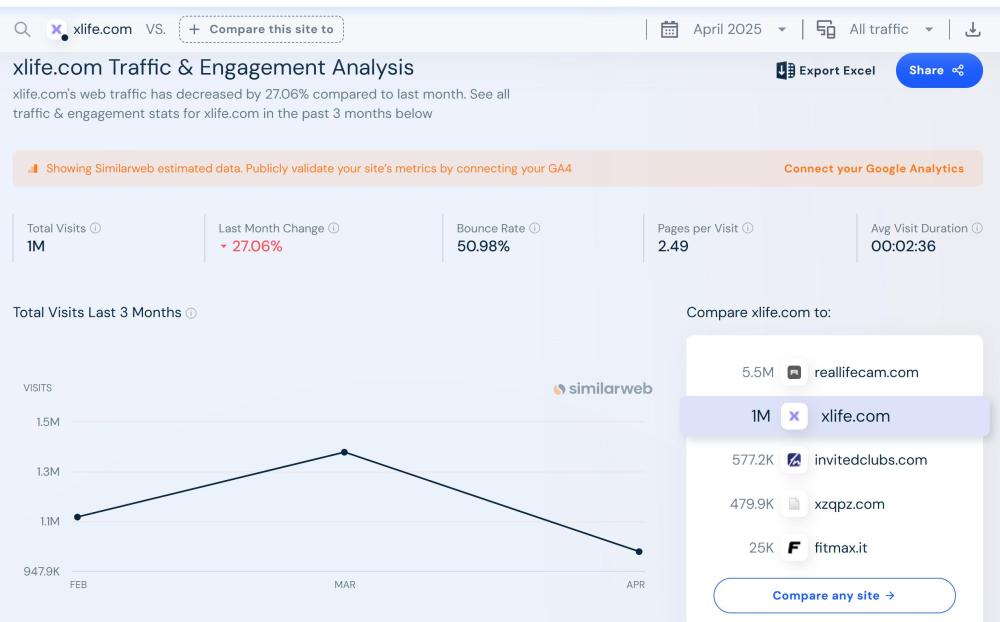Open Connect your Google Analytics link
Image resolution: width=1000 pixels, height=622 pixels.
tap(873, 169)
